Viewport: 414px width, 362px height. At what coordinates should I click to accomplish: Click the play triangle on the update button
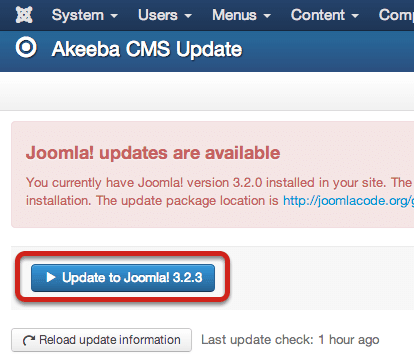(51, 277)
